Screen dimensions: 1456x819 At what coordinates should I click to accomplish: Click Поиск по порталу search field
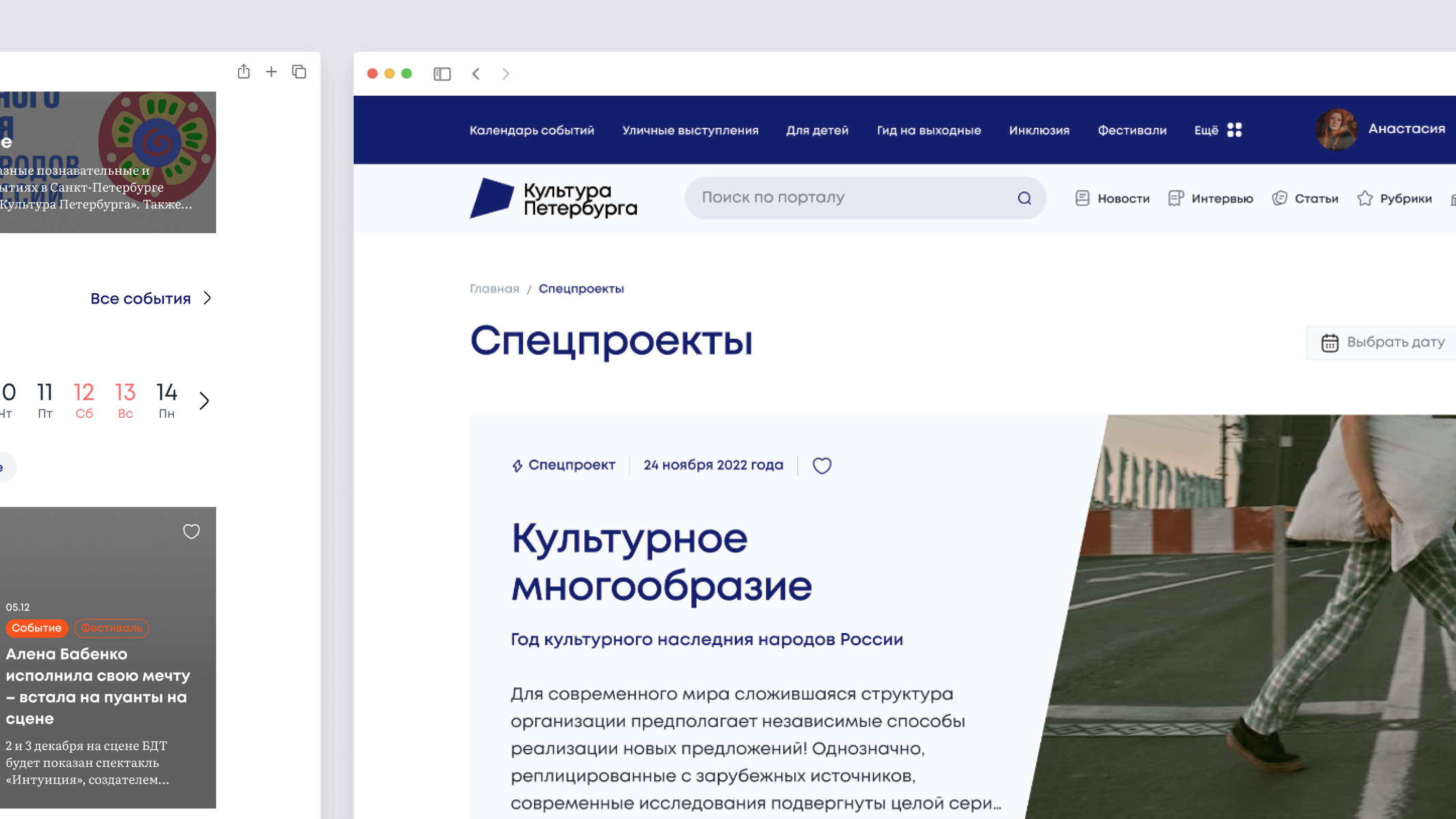pyautogui.click(x=865, y=198)
